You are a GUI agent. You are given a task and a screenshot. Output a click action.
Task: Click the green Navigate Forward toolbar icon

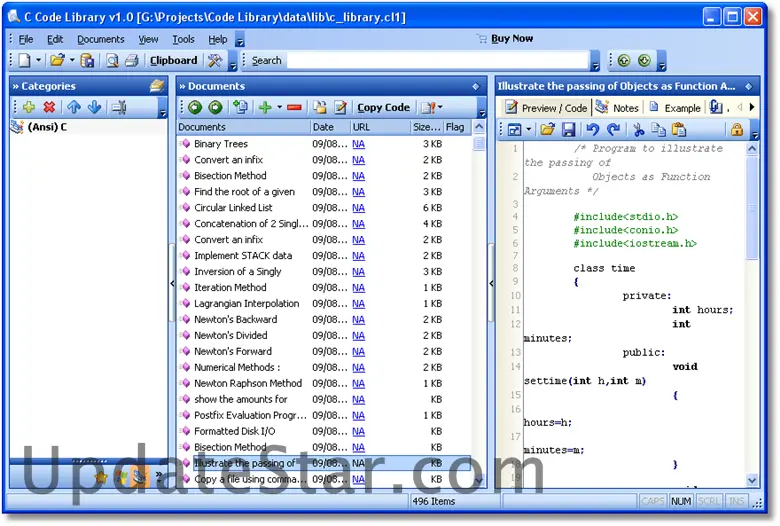coord(644,60)
